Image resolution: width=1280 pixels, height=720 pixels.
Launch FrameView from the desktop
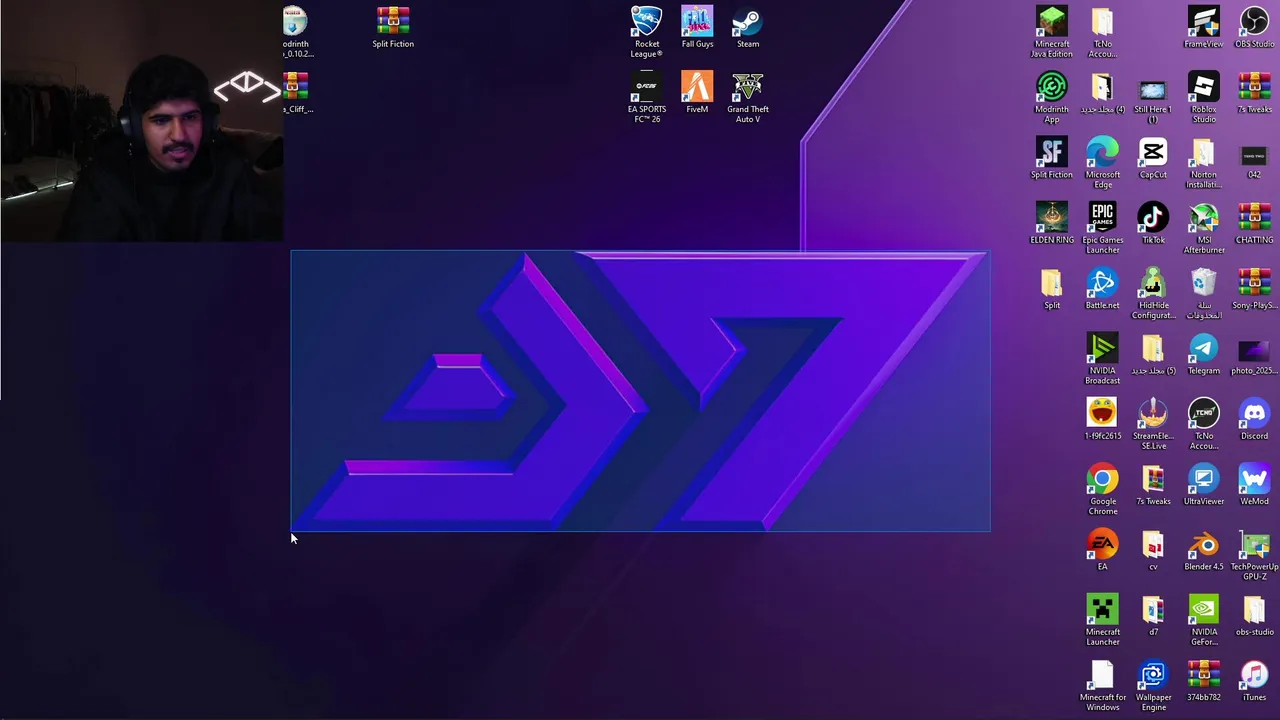pyautogui.click(x=1203, y=27)
